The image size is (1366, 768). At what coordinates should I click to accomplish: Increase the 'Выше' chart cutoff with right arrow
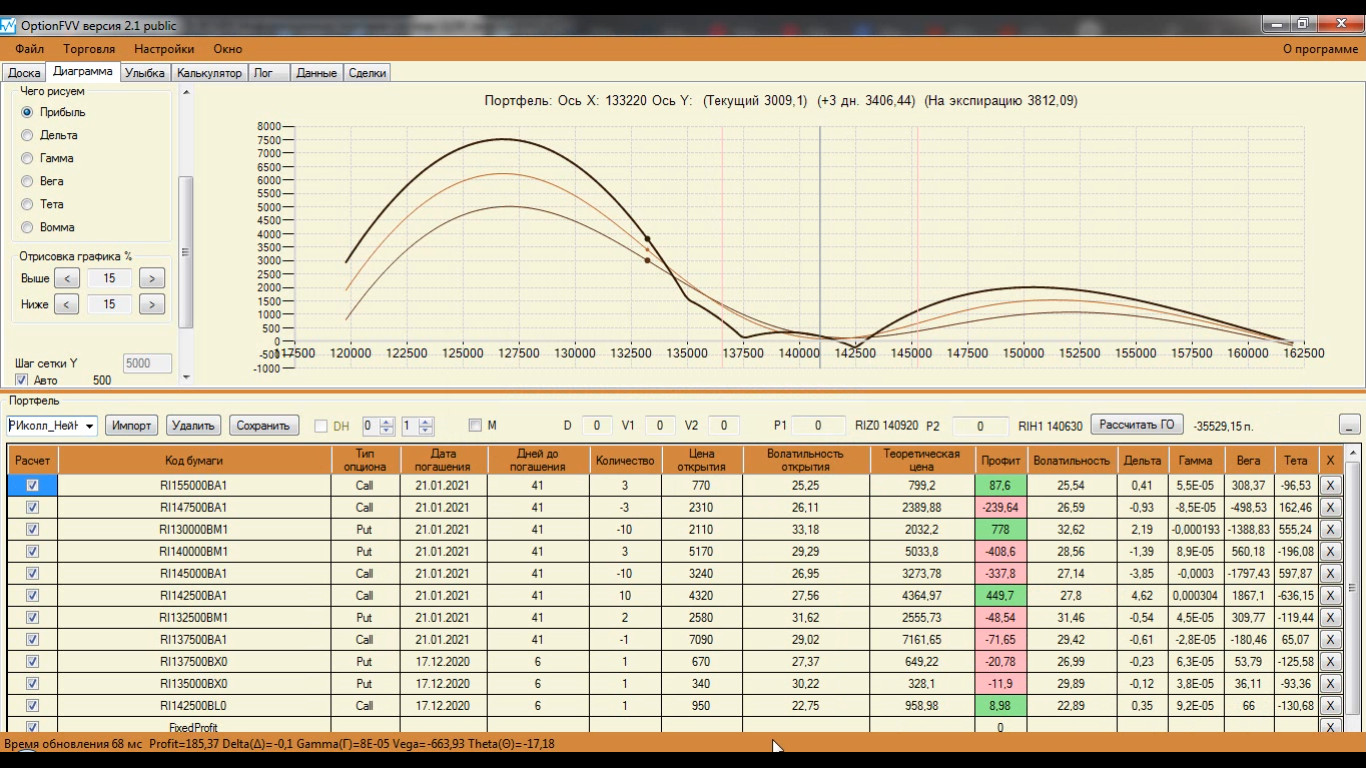click(x=152, y=279)
